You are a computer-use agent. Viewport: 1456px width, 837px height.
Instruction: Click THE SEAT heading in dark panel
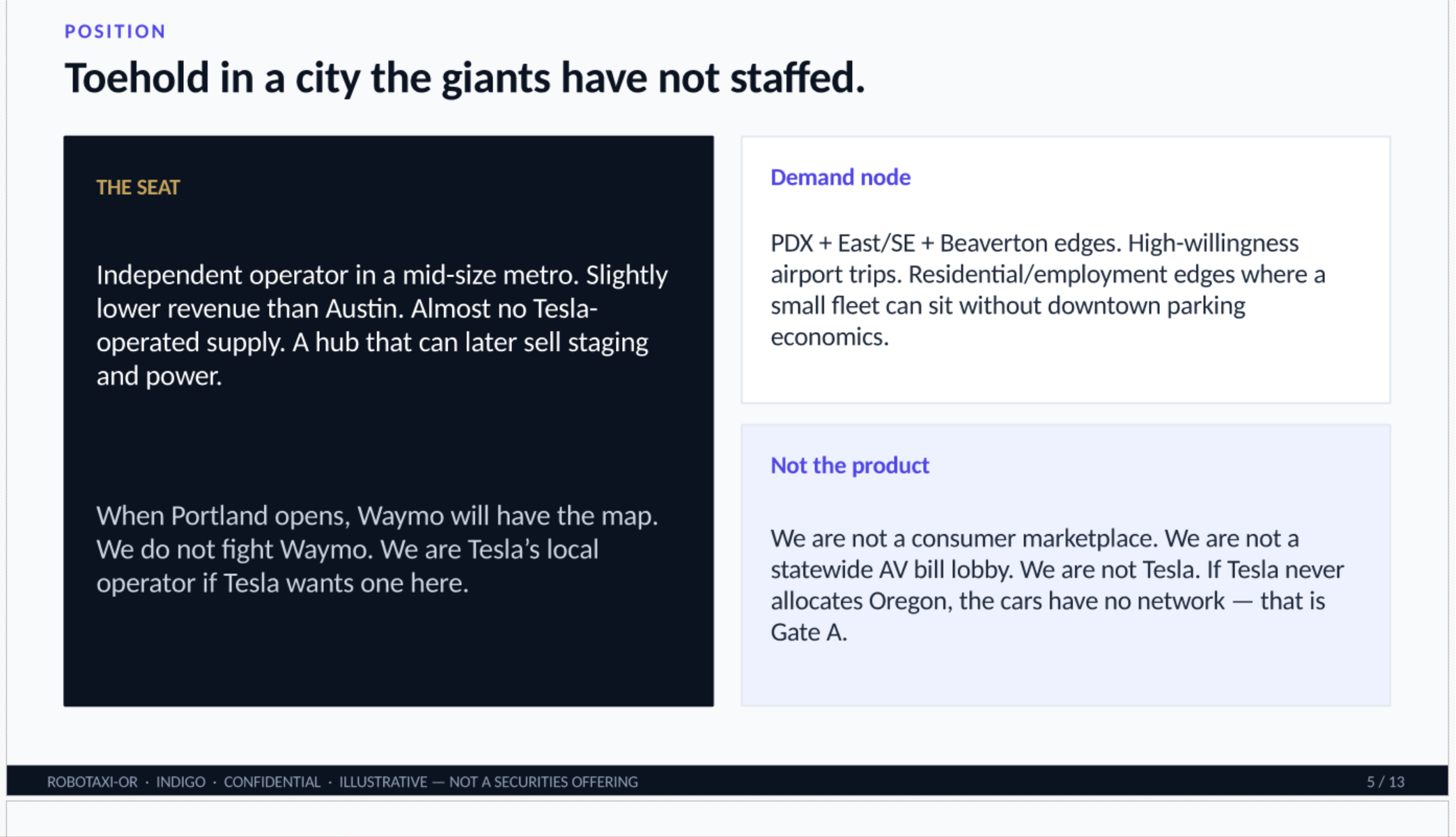click(x=138, y=187)
